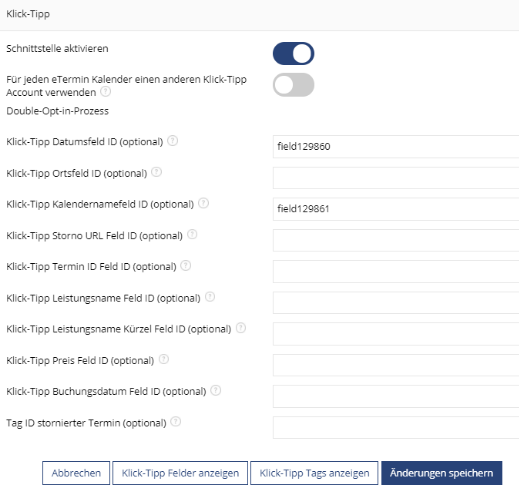Focus the Leistungsname Kürzel Feld ID input
Image resolution: width=519 pixels, height=495 pixels.
click(396, 334)
